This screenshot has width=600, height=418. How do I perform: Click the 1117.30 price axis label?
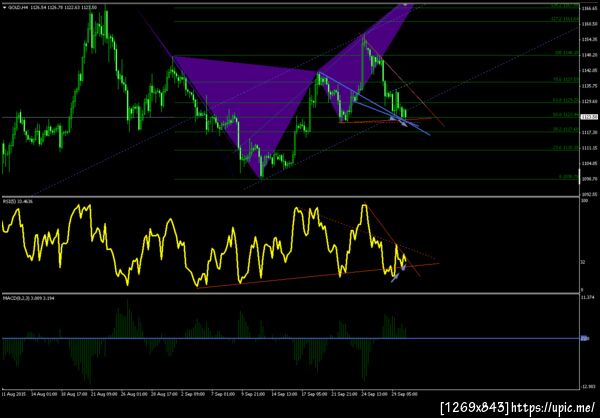(588, 132)
